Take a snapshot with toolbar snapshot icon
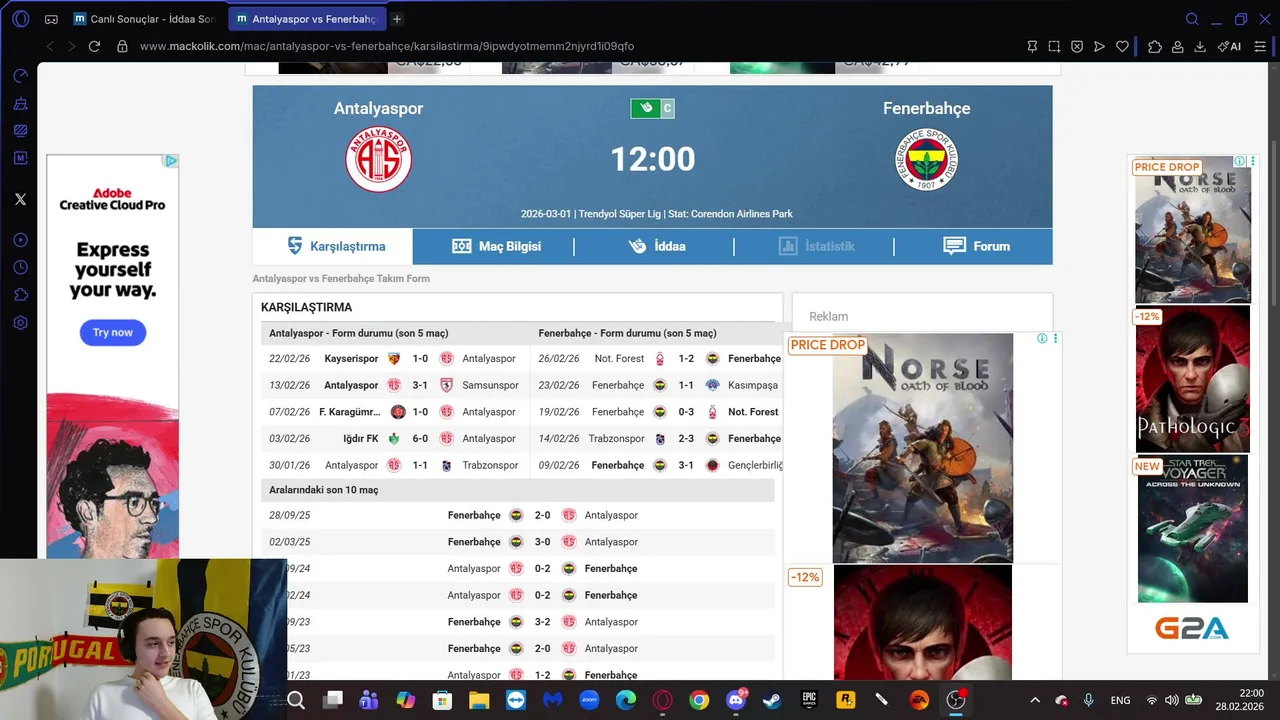 click(x=1054, y=46)
